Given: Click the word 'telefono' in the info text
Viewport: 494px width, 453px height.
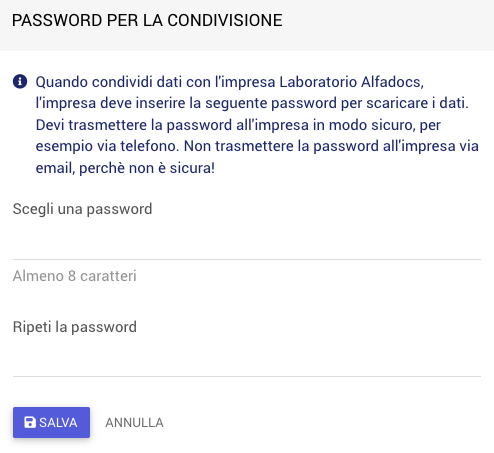Looking at the screenshot, I should pos(148,146).
